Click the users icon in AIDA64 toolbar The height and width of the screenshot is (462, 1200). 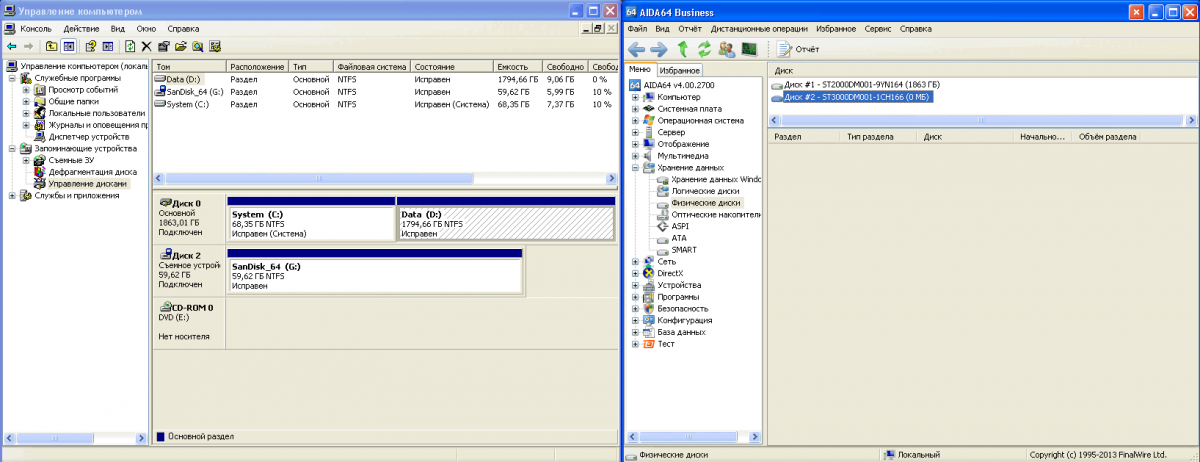point(726,49)
